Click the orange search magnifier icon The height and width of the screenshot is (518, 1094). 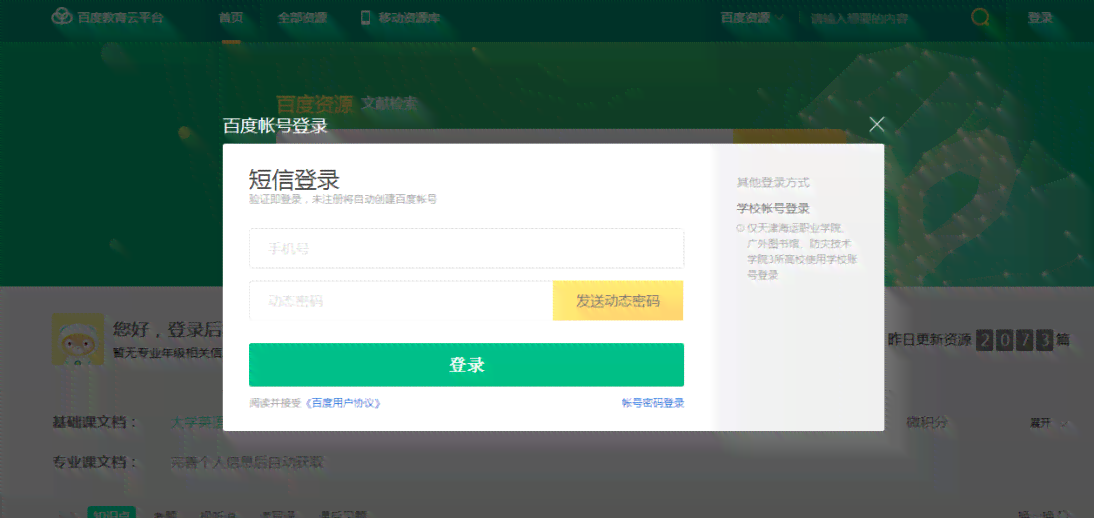[980, 17]
